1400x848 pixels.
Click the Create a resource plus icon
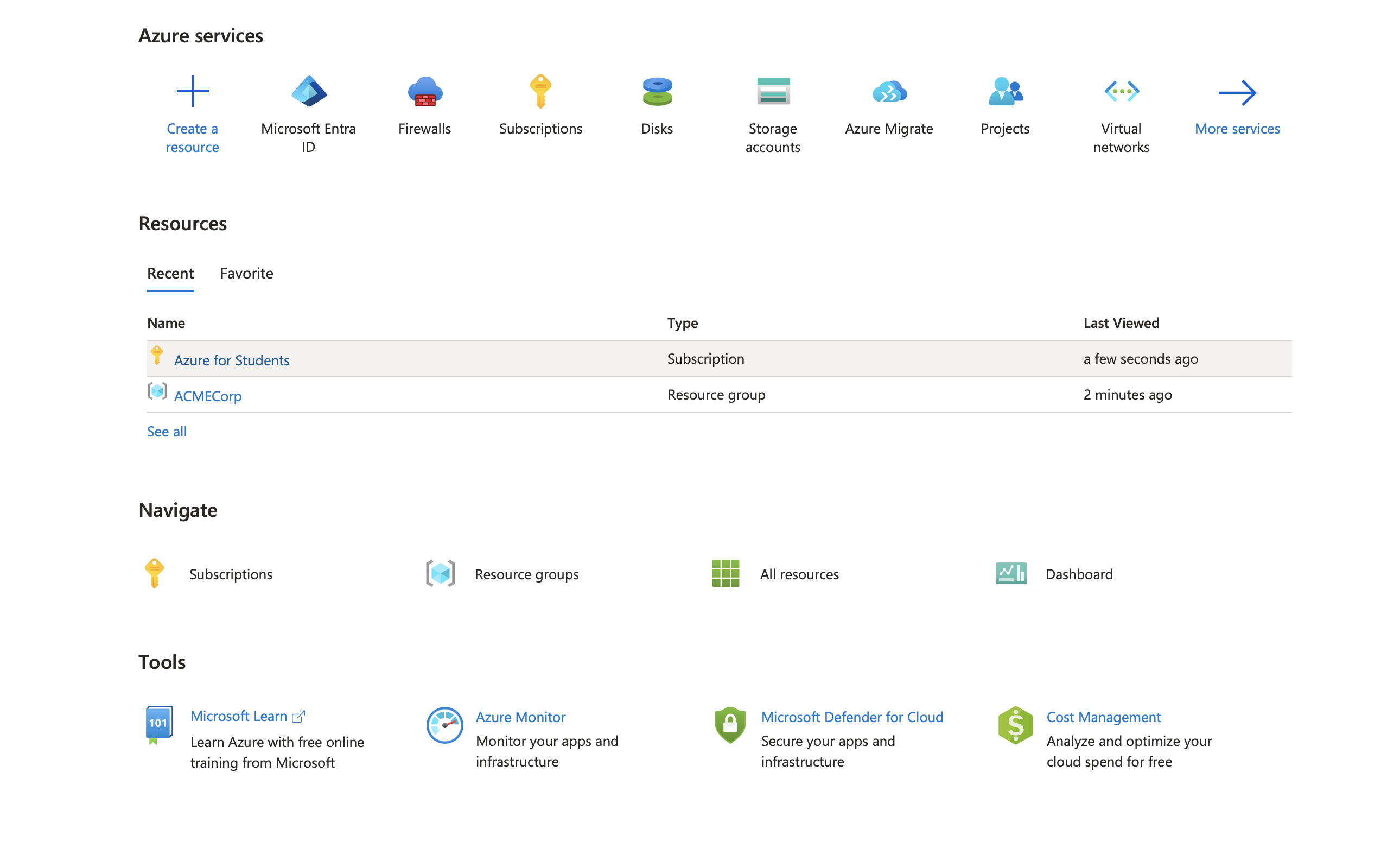click(x=193, y=92)
